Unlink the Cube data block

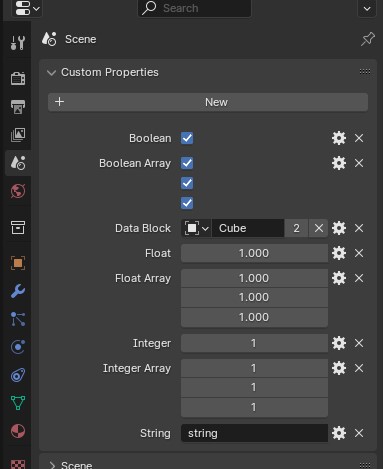(x=319, y=228)
